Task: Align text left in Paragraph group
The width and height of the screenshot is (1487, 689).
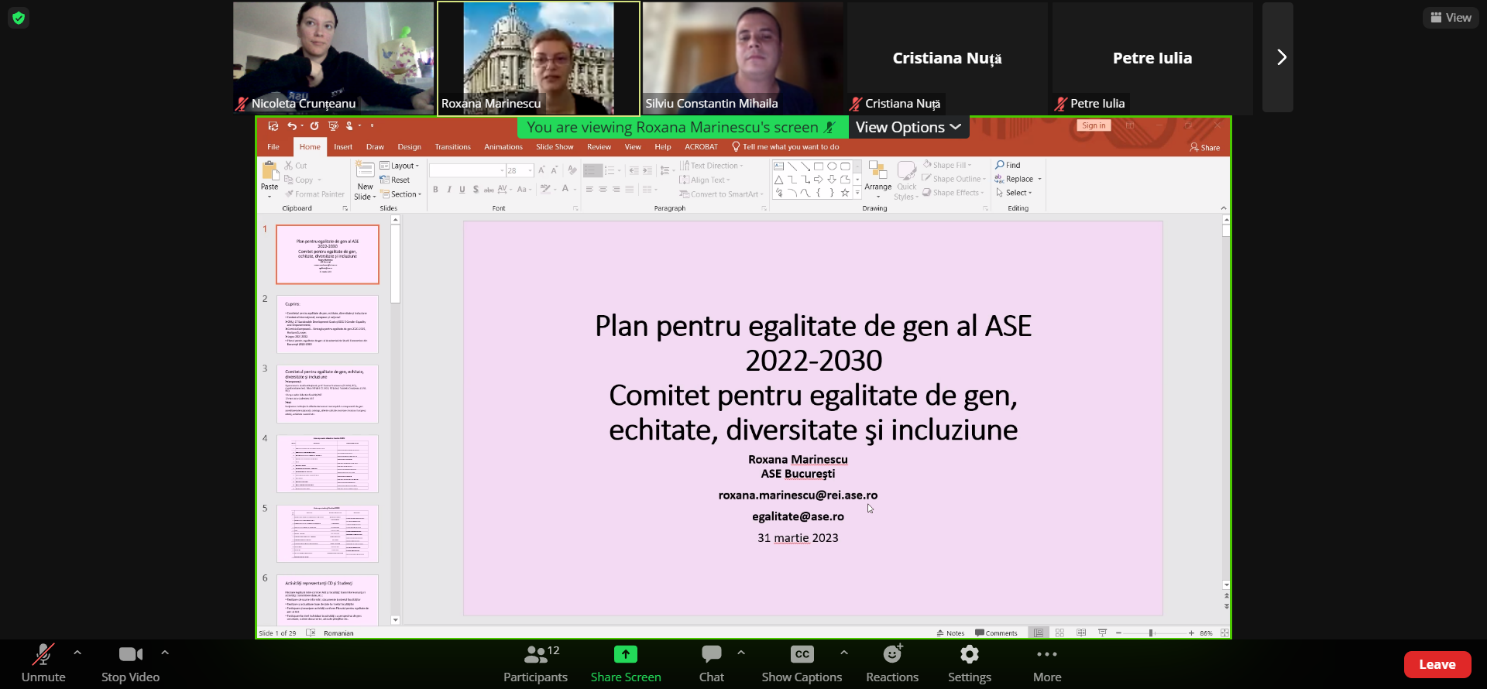Action: (x=589, y=189)
